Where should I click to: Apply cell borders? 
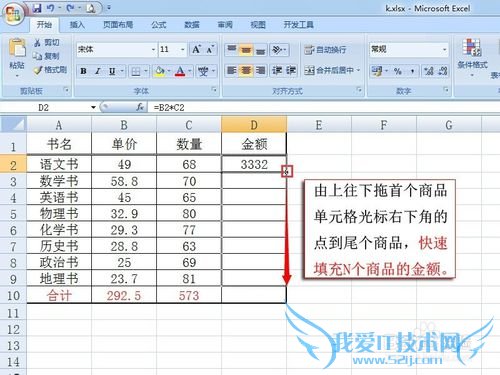click(x=136, y=71)
